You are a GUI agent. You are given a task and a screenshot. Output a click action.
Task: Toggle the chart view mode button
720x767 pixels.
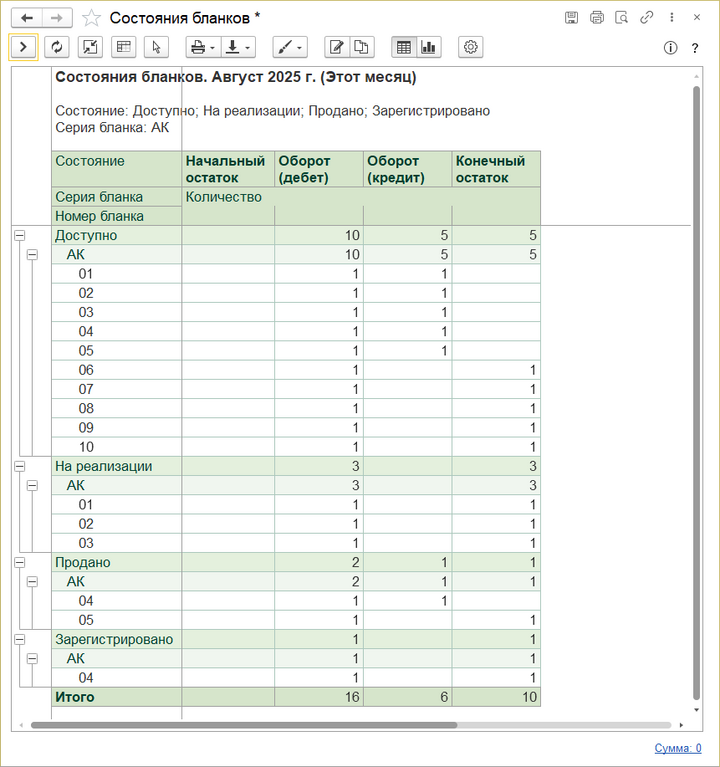coord(429,47)
